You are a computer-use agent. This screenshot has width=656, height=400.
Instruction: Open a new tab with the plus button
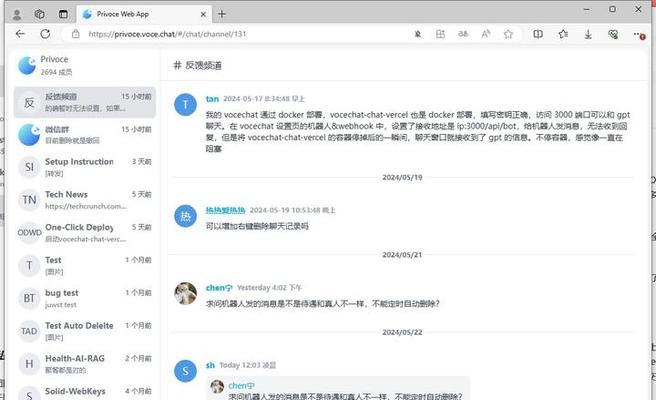click(222, 14)
